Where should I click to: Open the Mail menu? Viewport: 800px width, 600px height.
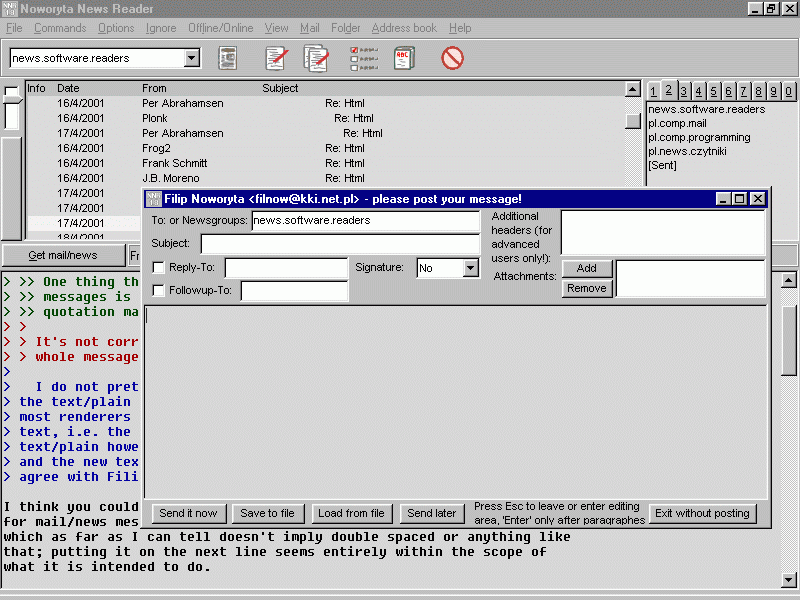pyautogui.click(x=310, y=28)
